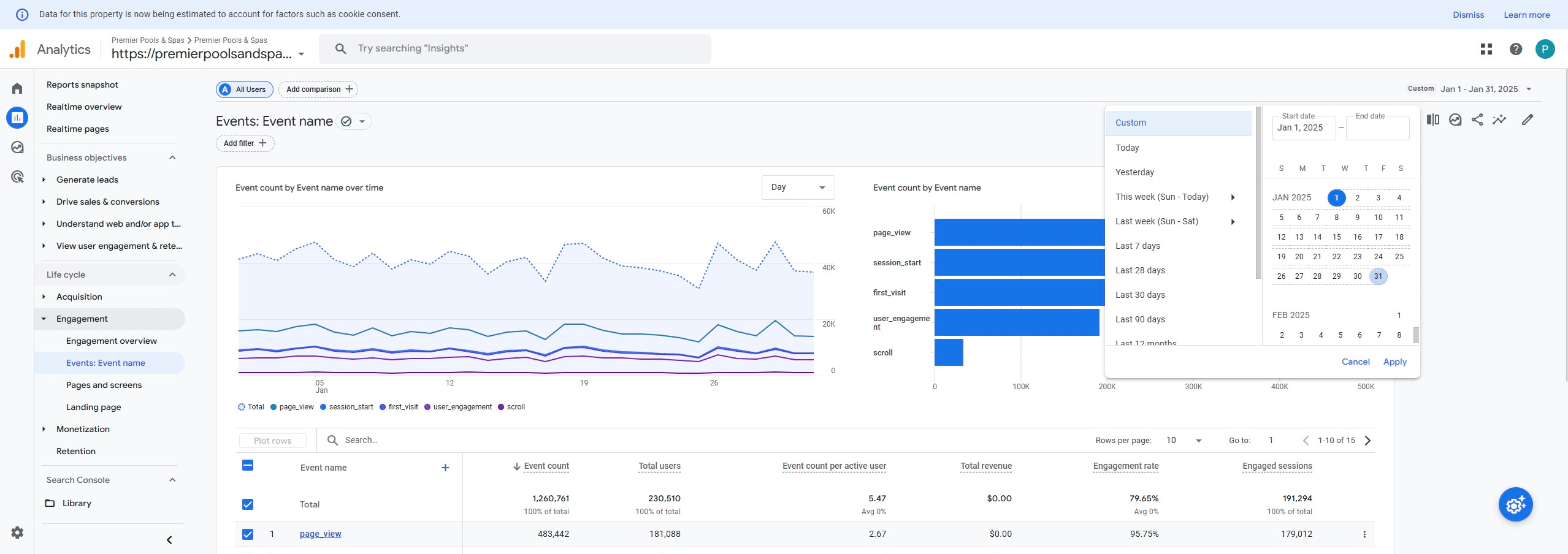Click the Home icon in left rail
1568x554 pixels.
17,89
